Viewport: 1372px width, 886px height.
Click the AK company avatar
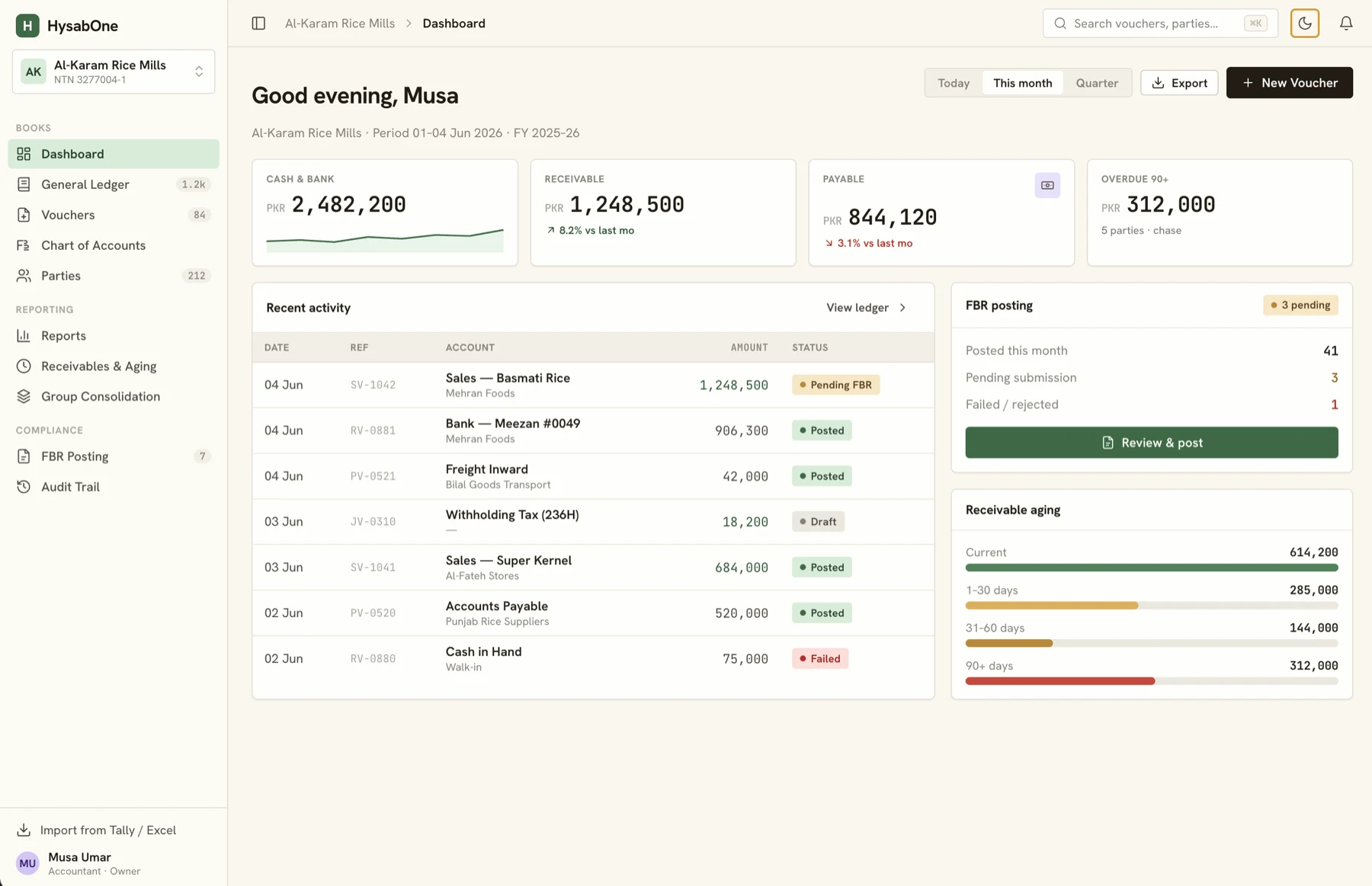[x=34, y=72]
